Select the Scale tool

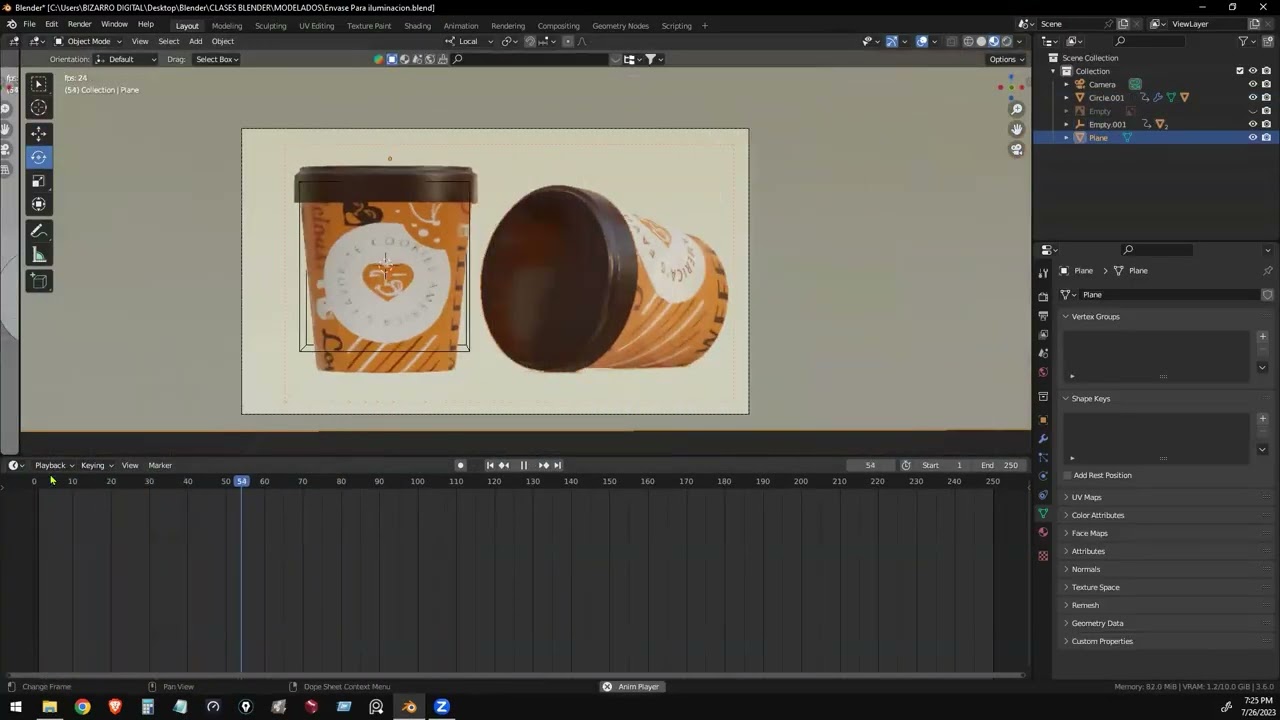pos(39,181)
